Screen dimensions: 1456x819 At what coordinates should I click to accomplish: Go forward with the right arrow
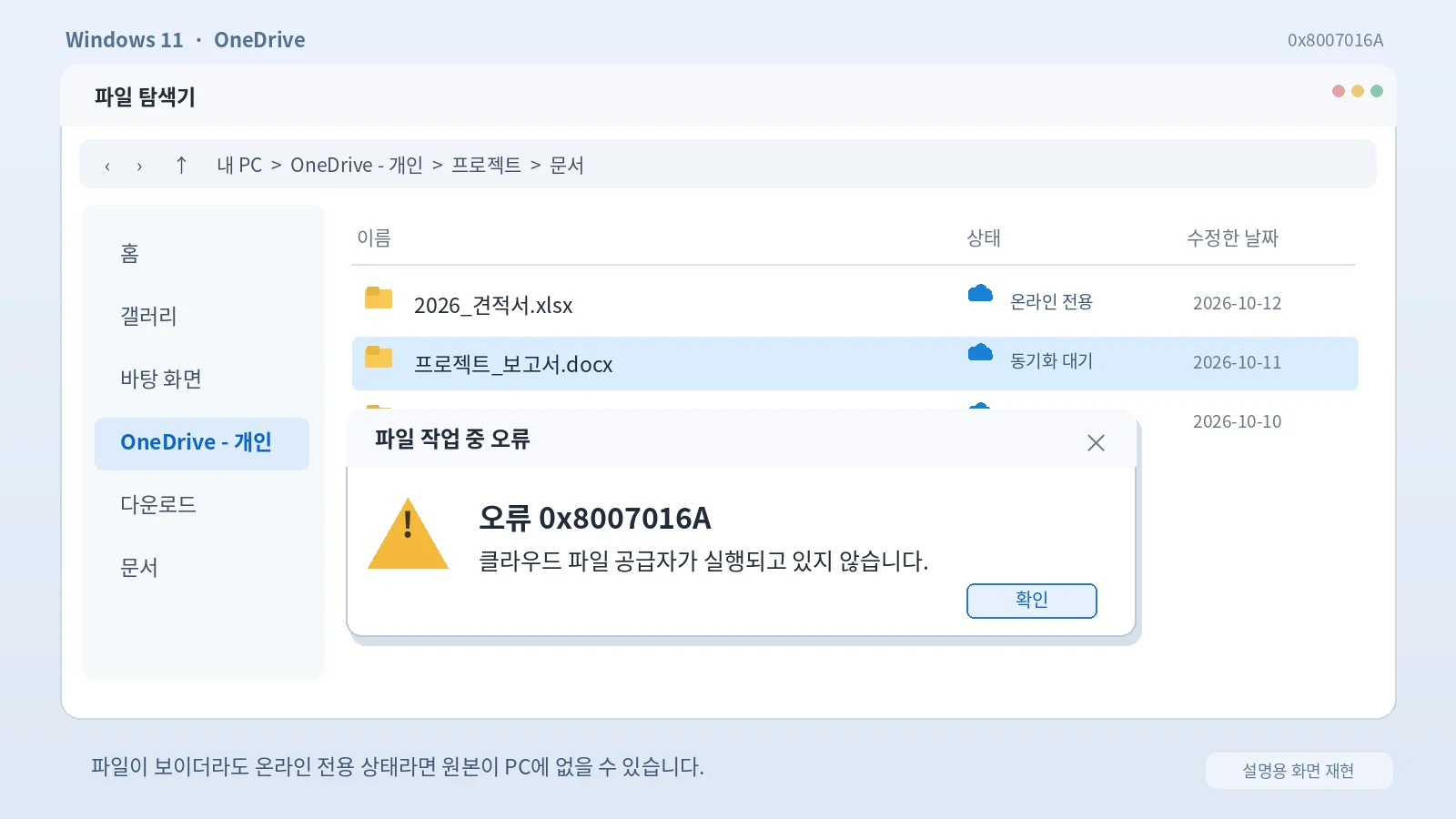pyautogui.click(x=139, y=166)
